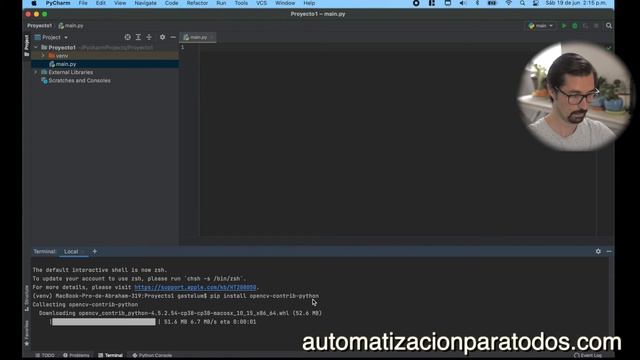Open the PyCharm application menu
This screenshot has height=360, width=640.
click(x=58, y=3)
